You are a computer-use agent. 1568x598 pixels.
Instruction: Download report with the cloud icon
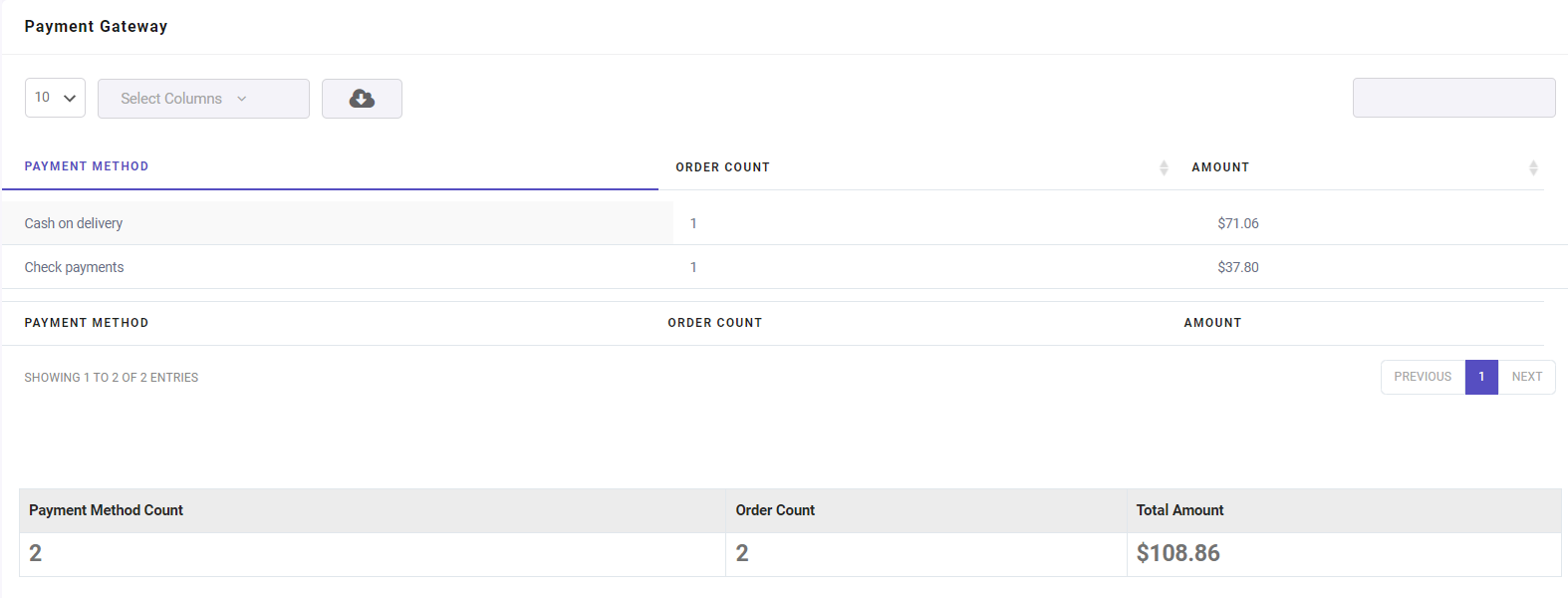pyautogui.click(x=362, y=99)
